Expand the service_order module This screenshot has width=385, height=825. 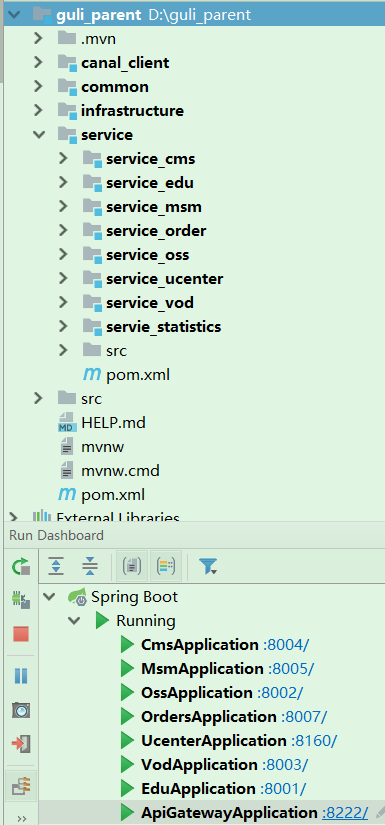tap(63, 230)
